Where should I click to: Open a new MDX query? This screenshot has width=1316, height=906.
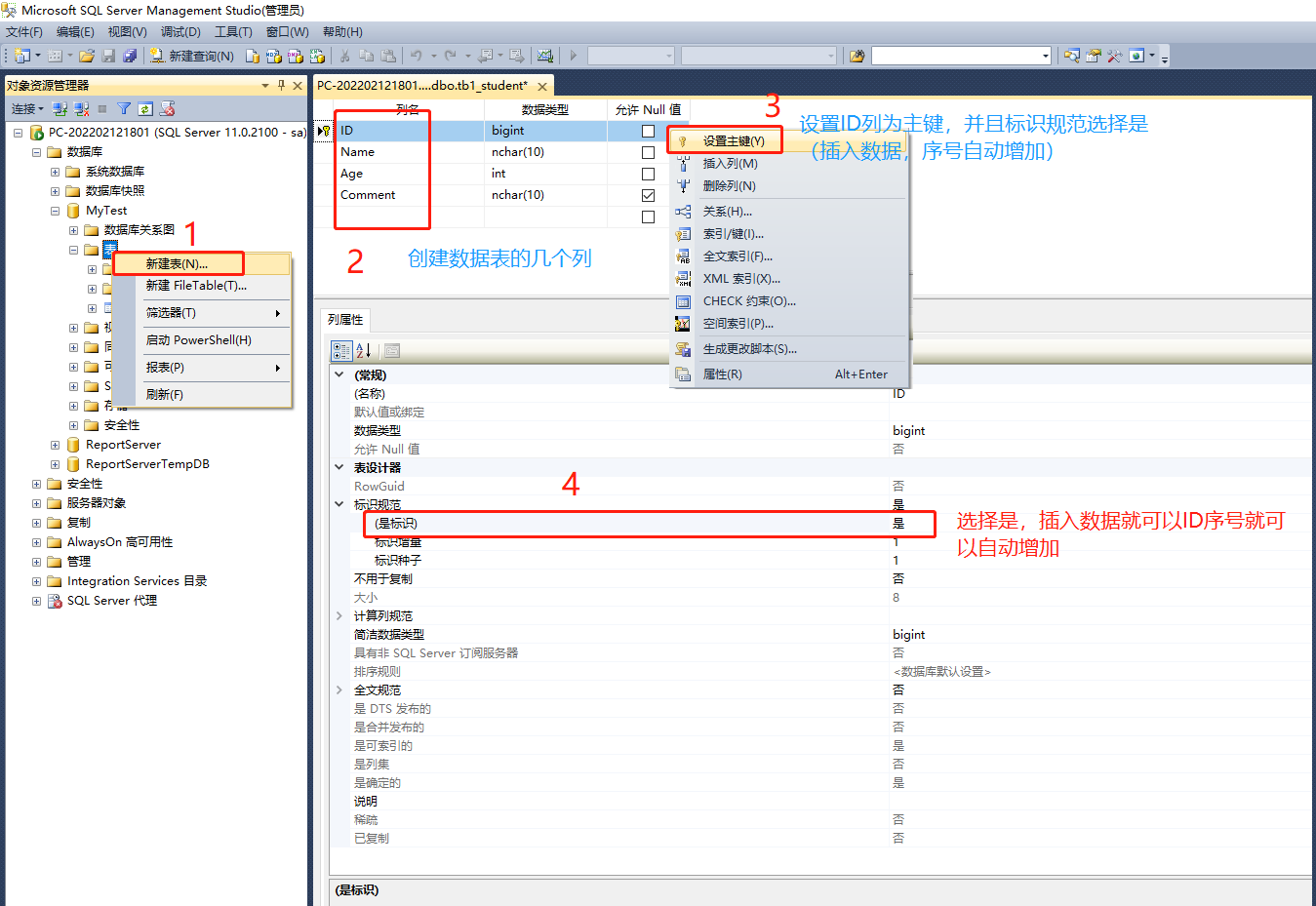[273, 56]
